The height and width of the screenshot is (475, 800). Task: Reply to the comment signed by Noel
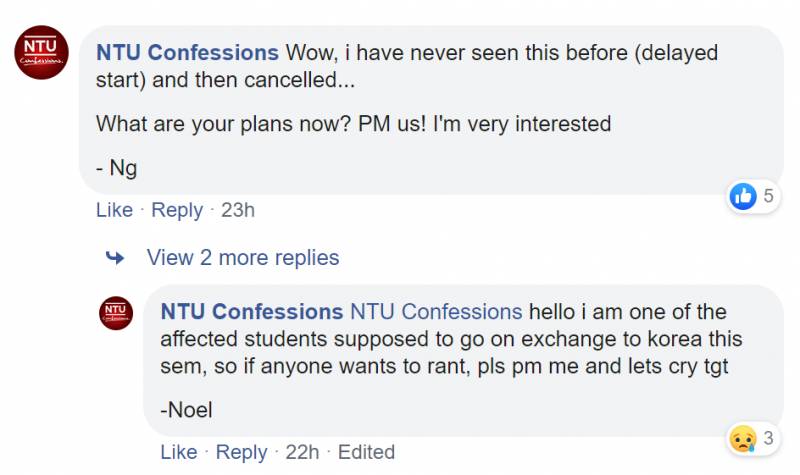pos(242,452)
